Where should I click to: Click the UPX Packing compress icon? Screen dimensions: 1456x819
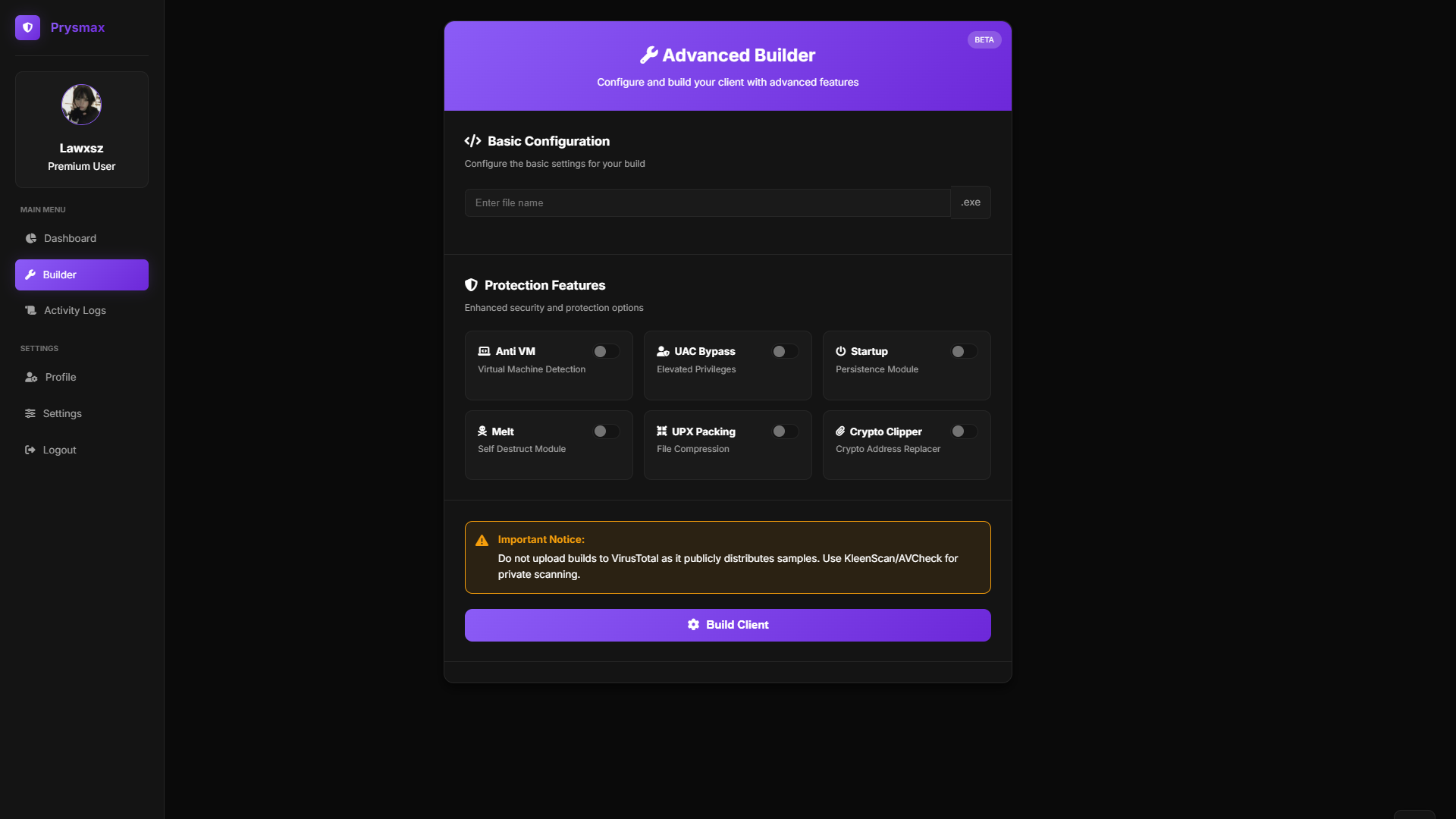662,431
